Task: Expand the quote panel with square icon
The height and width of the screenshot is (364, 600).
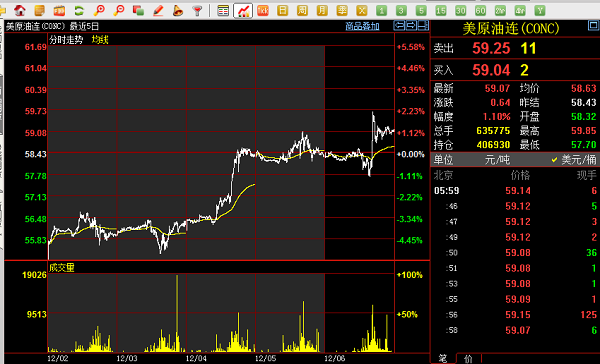Action: coord(593,25)
